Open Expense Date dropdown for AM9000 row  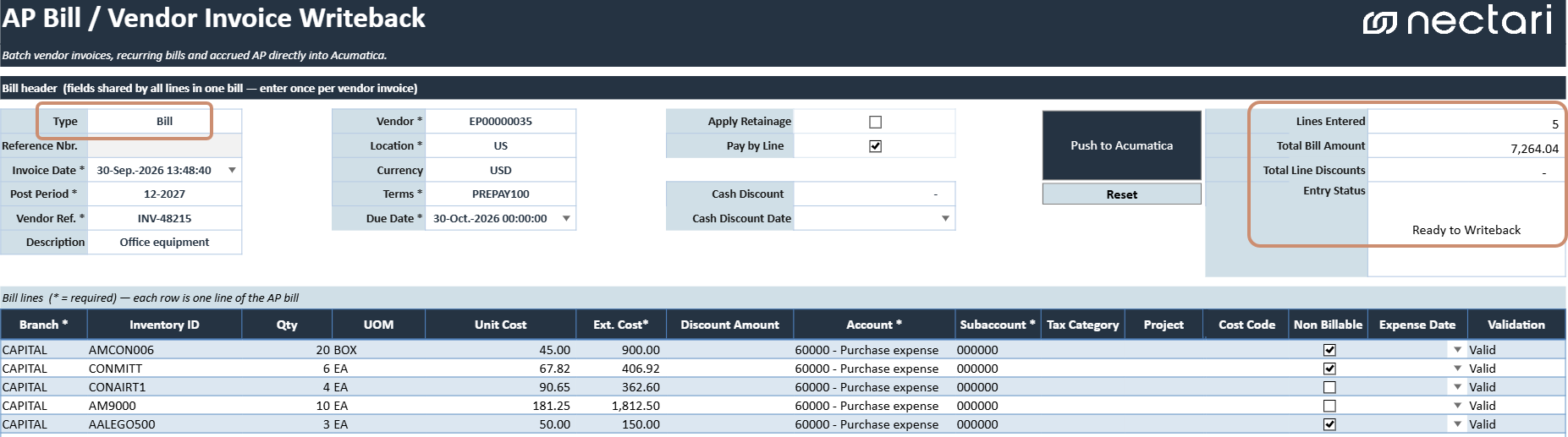[x=1457, y=406]
